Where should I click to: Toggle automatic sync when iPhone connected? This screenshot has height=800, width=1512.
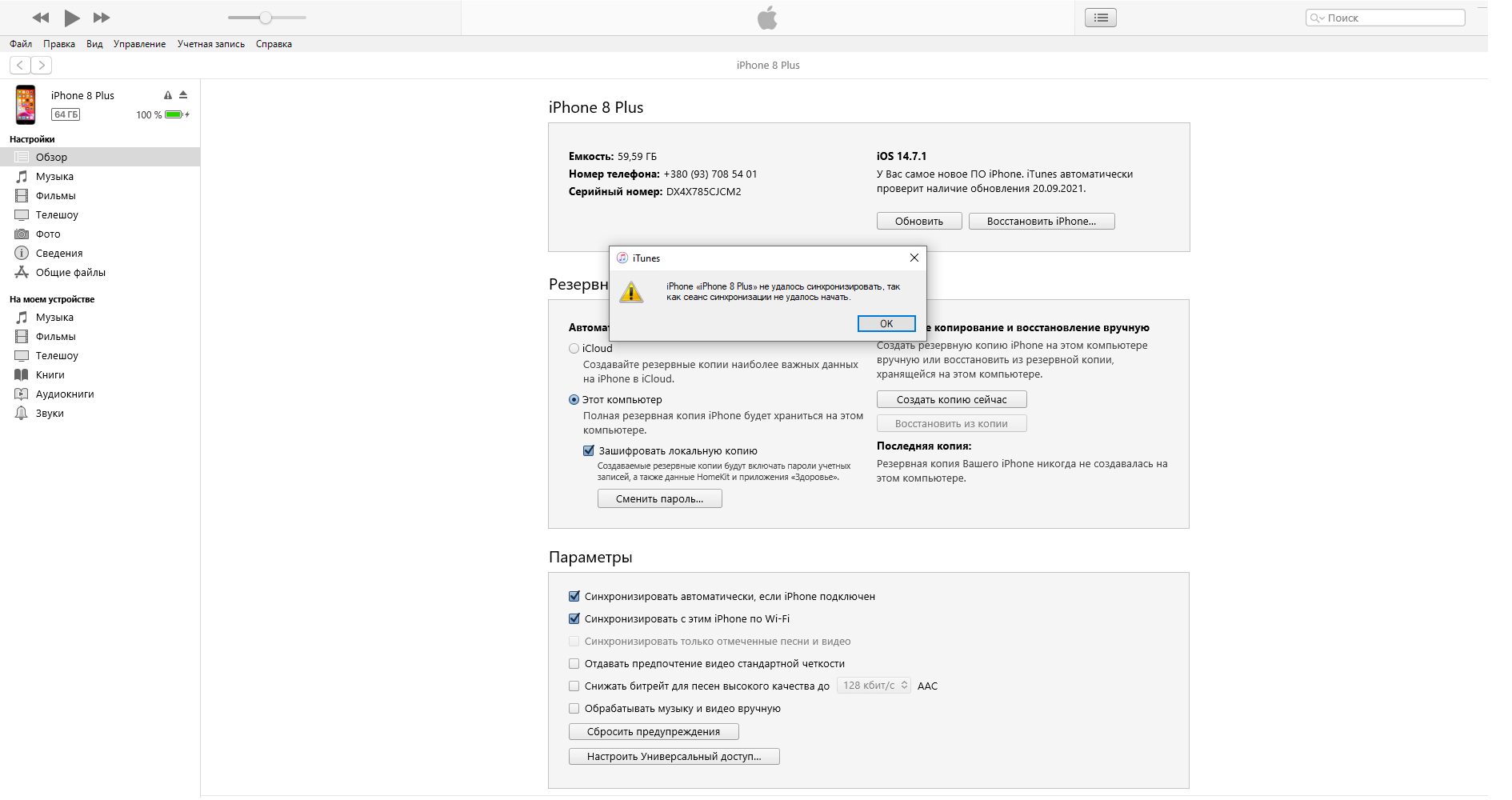click(x=574, y=596)
